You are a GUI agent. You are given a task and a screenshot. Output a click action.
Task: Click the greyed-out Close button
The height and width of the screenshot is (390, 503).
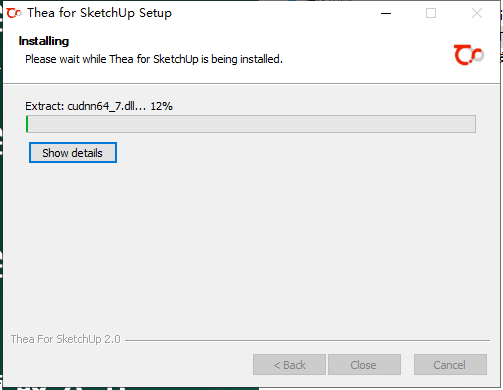click(x=364, y=365)
